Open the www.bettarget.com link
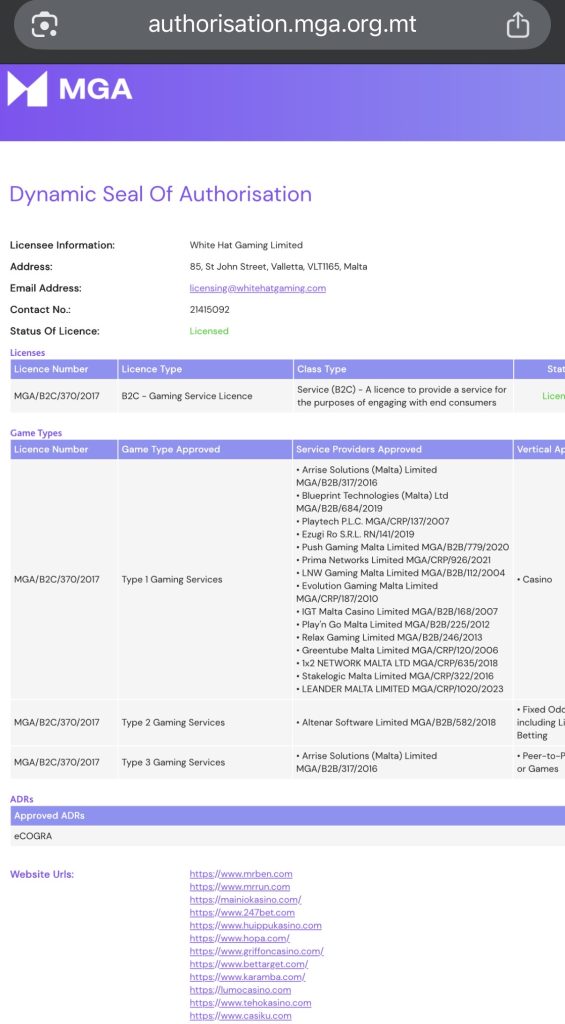 [249, 964]
